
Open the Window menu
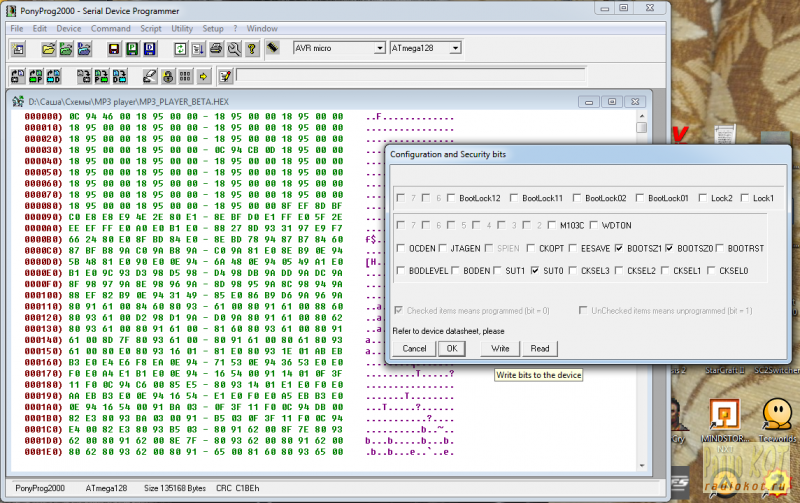point(262,29)
